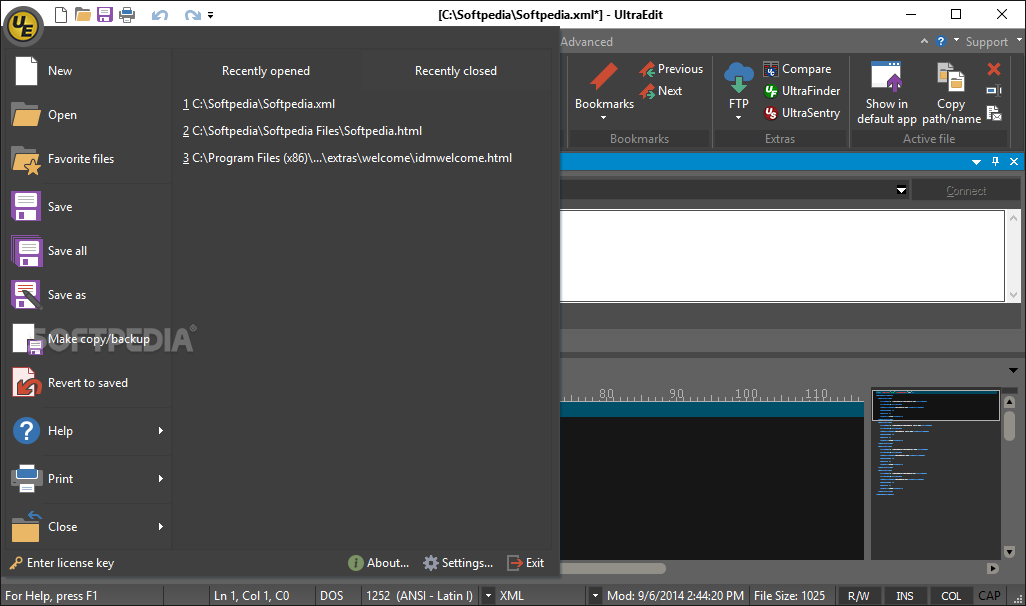1026x606 pixels.
Task: Click the blue help question mark icon
Action: (941, 41)
